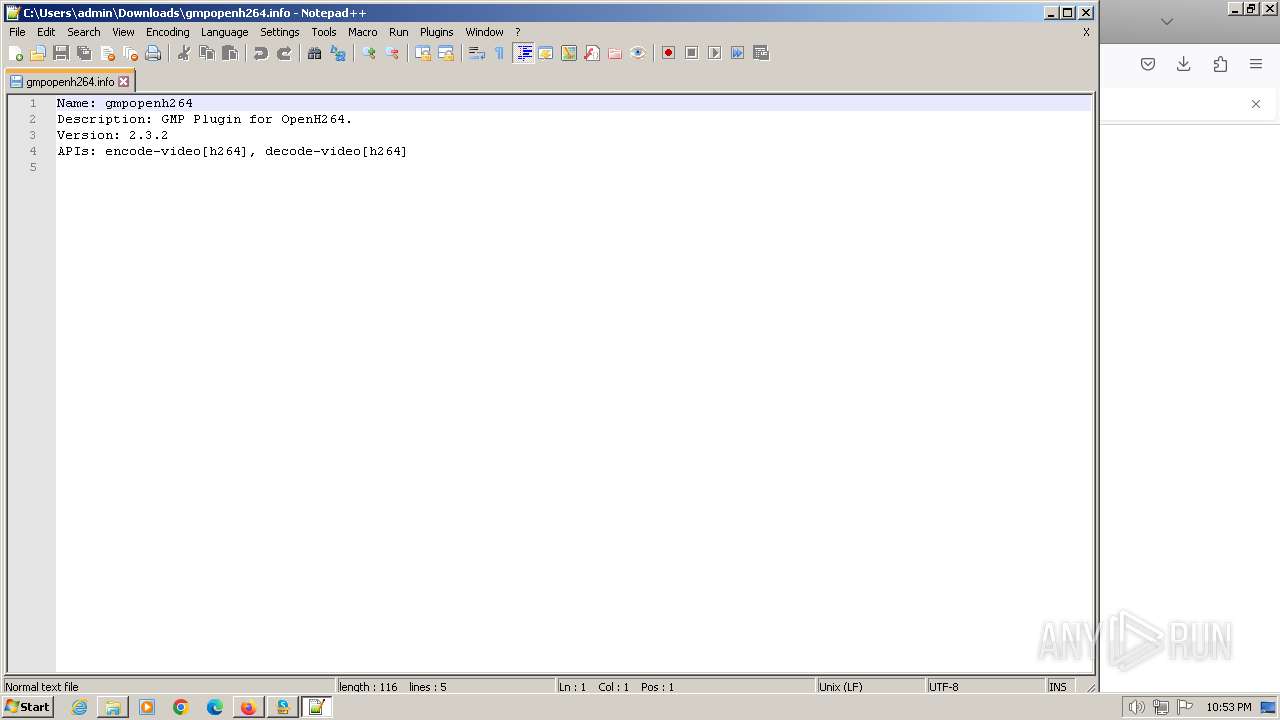
Task: Click the Open file toolbar icon
Action: point(38,53)
